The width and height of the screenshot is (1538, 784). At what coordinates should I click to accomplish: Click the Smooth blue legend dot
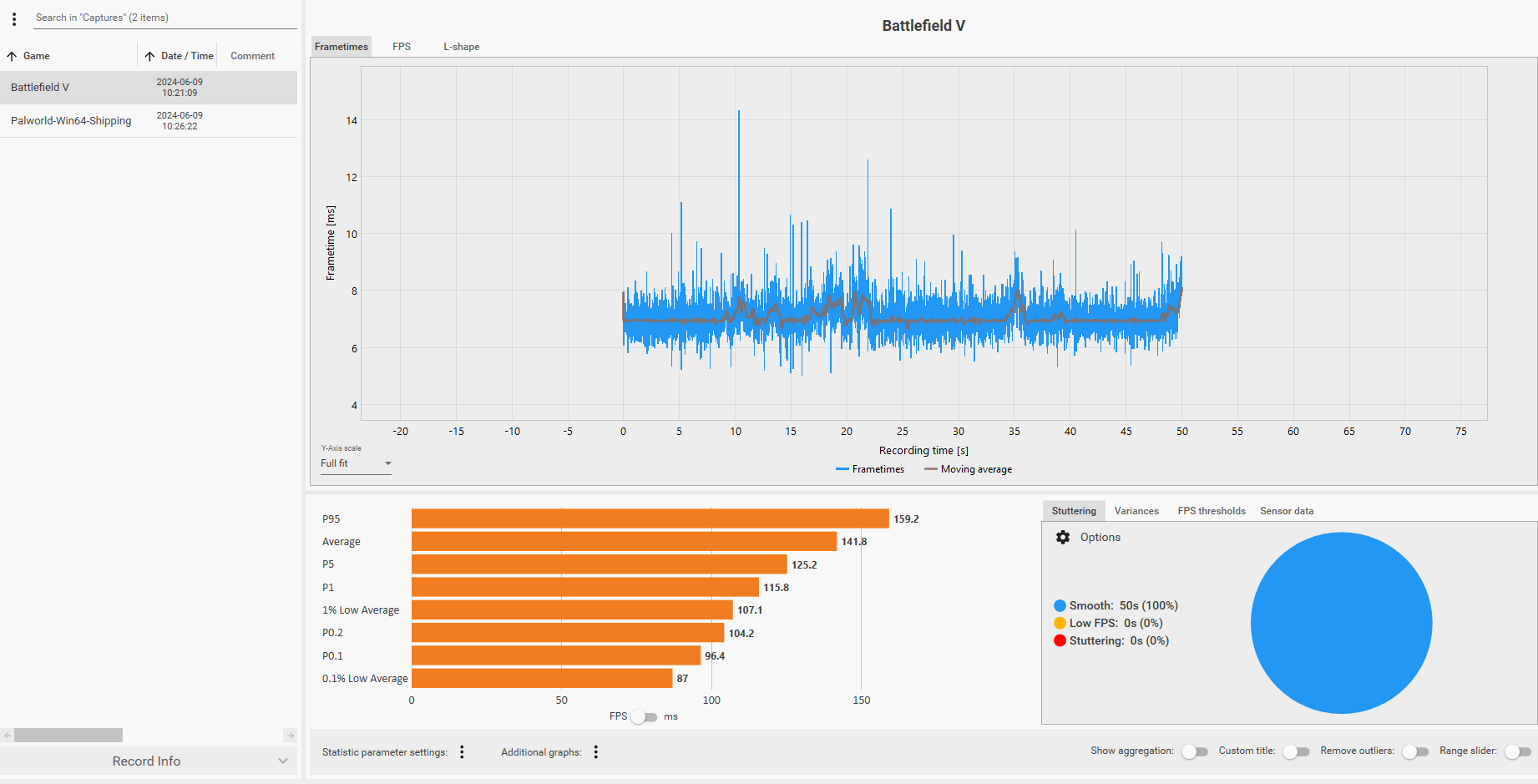pos(1060,605)
